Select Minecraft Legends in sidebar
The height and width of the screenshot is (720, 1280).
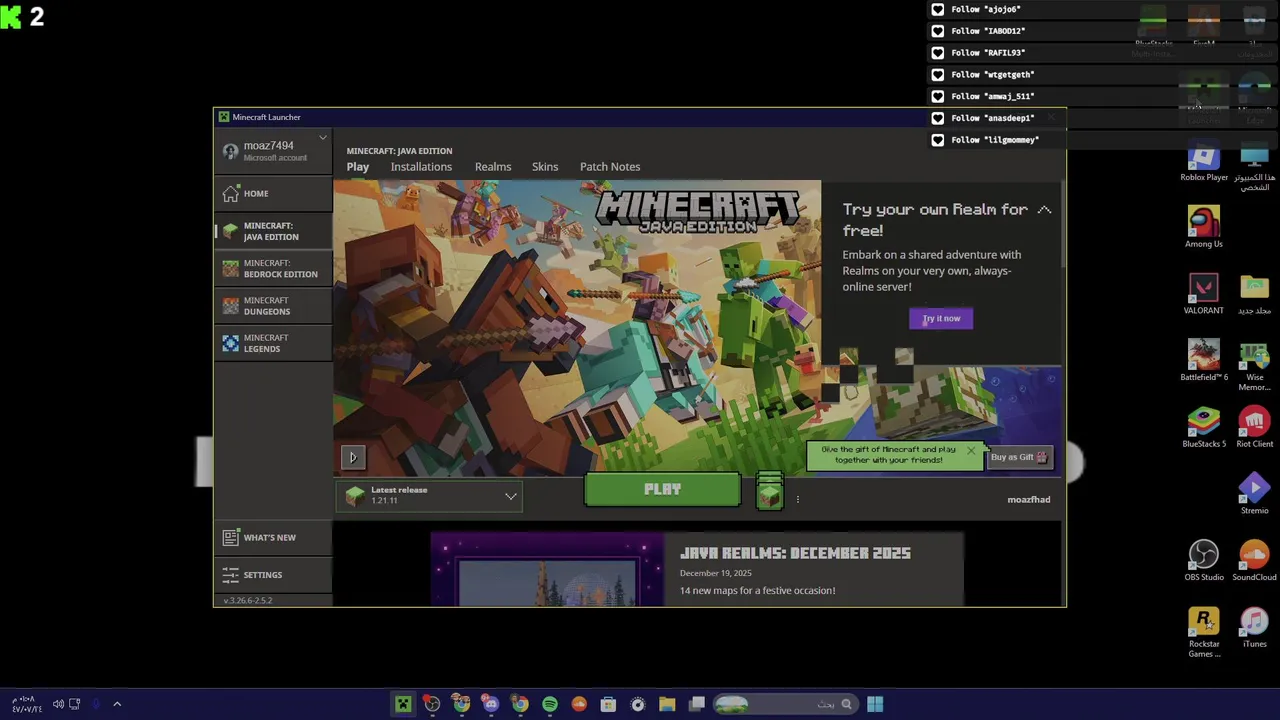click(x=273, y=343)
